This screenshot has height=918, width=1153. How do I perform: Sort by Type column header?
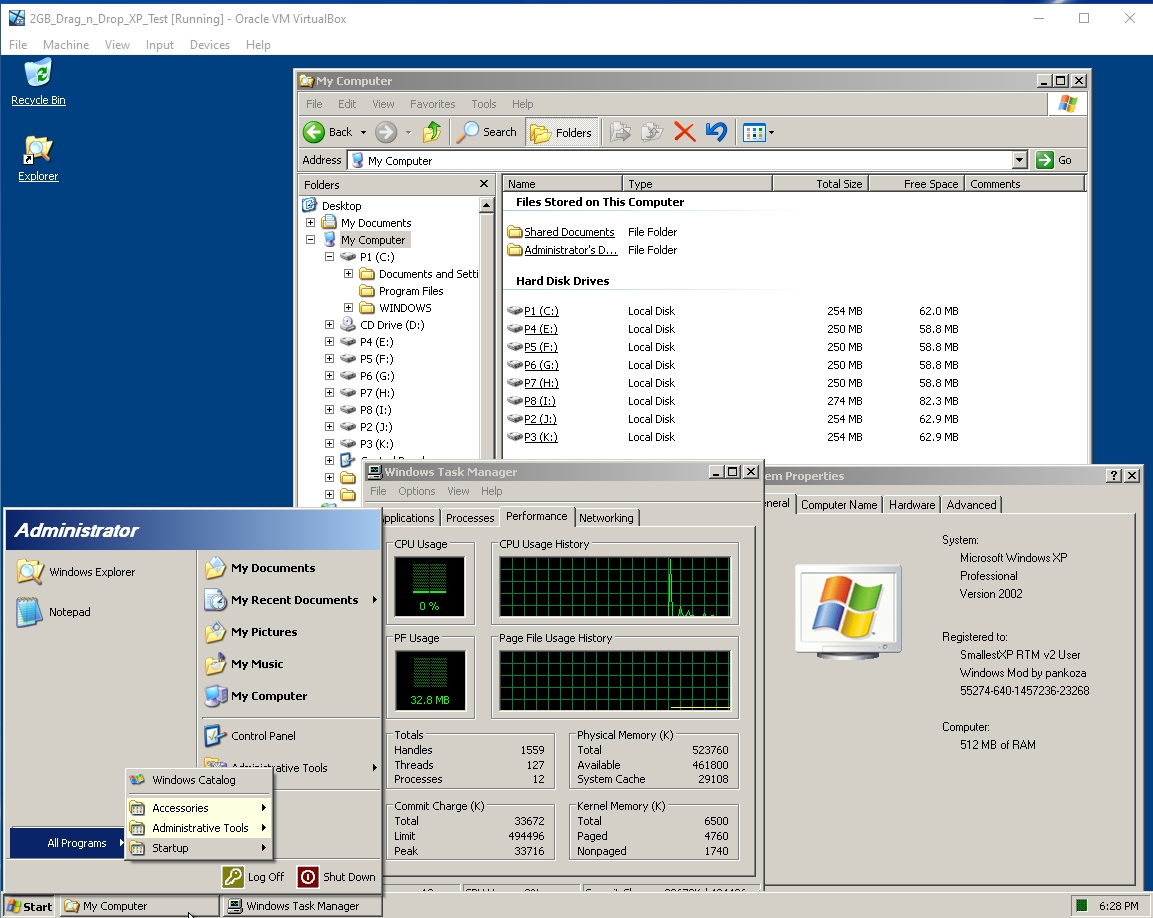pyautogui.click(x=697, y=184)
